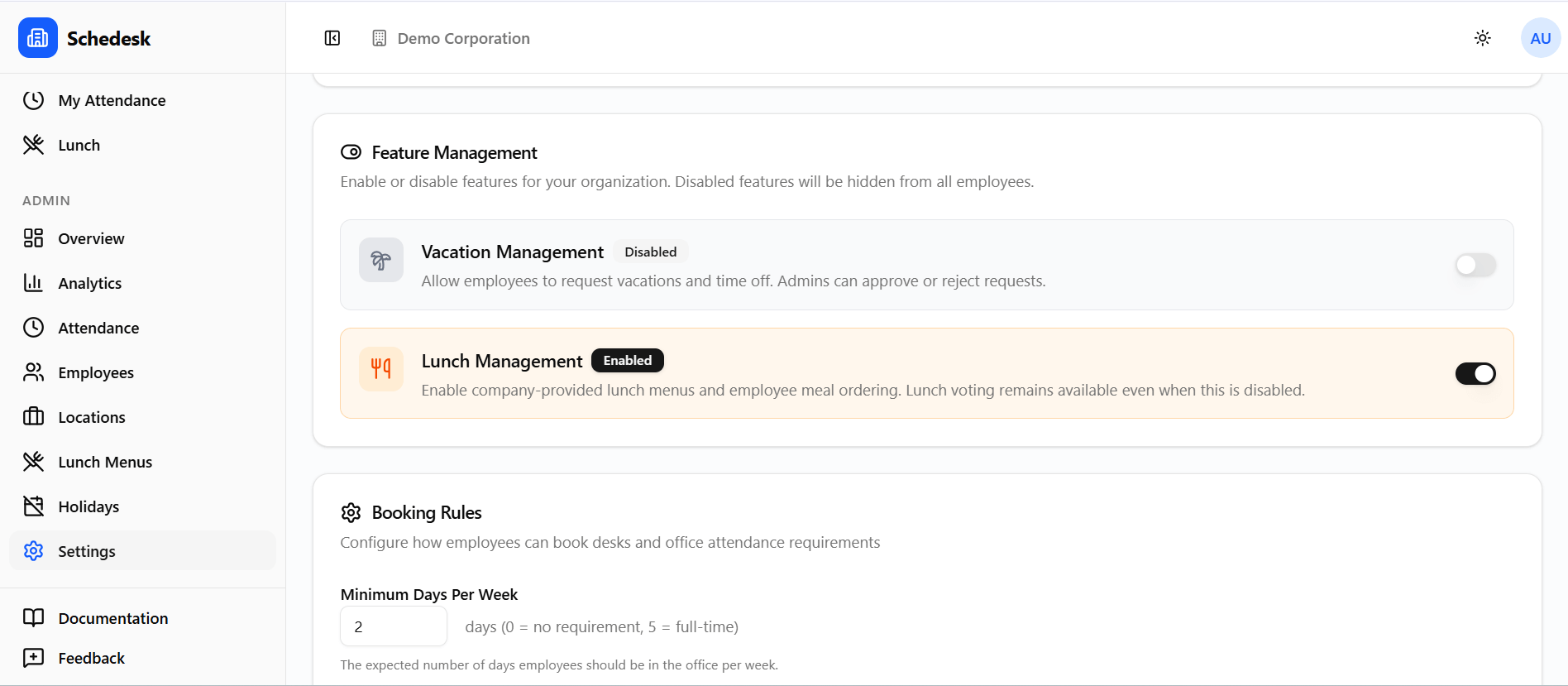The width and height of the screenshot is (1568, 686).
Task: Open Holidays page
Action: (142, 506)
